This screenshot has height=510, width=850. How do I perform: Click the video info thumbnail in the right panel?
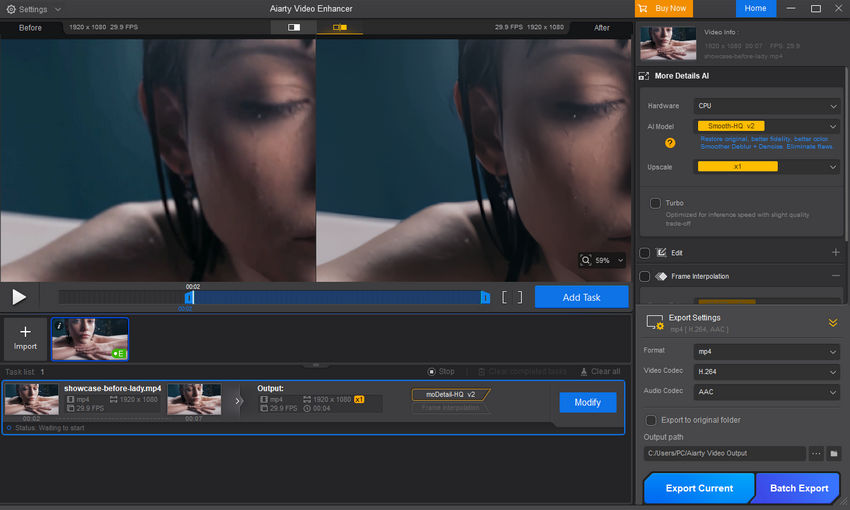(668, 43)
